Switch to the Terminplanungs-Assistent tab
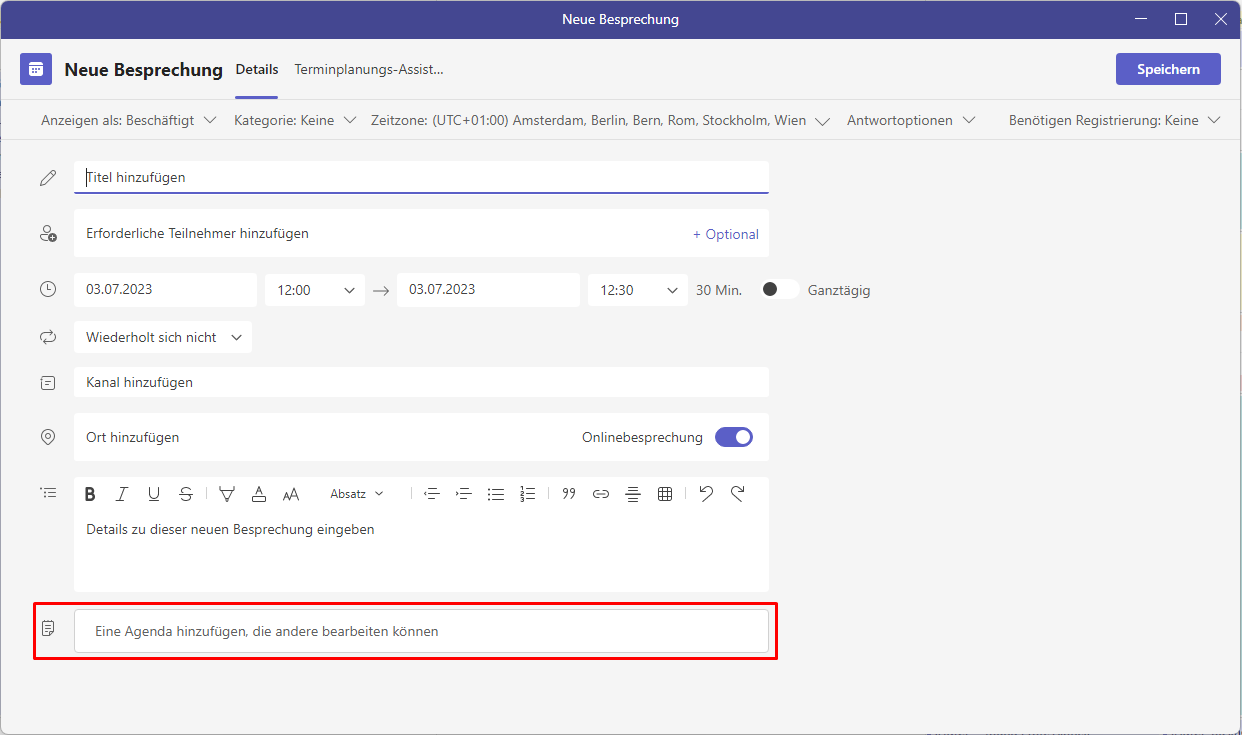 tap(368, 69)
